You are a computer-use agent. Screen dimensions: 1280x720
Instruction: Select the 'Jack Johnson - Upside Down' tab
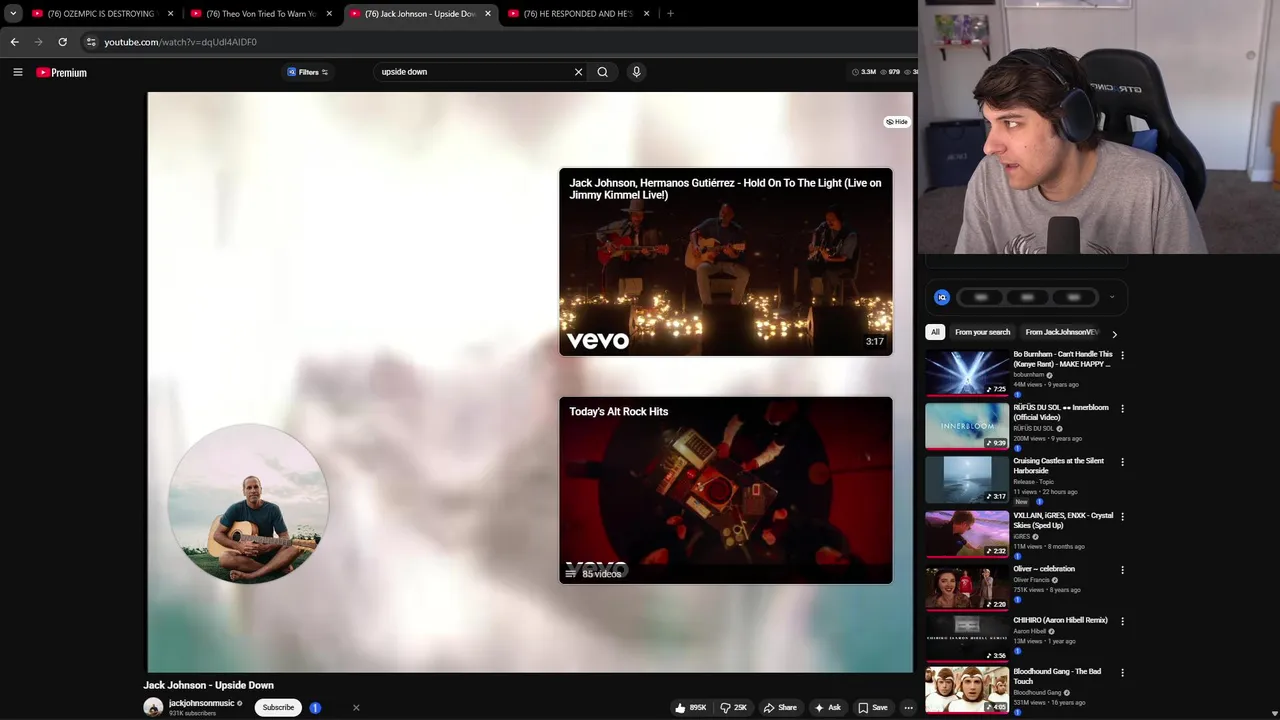(420, 14)
